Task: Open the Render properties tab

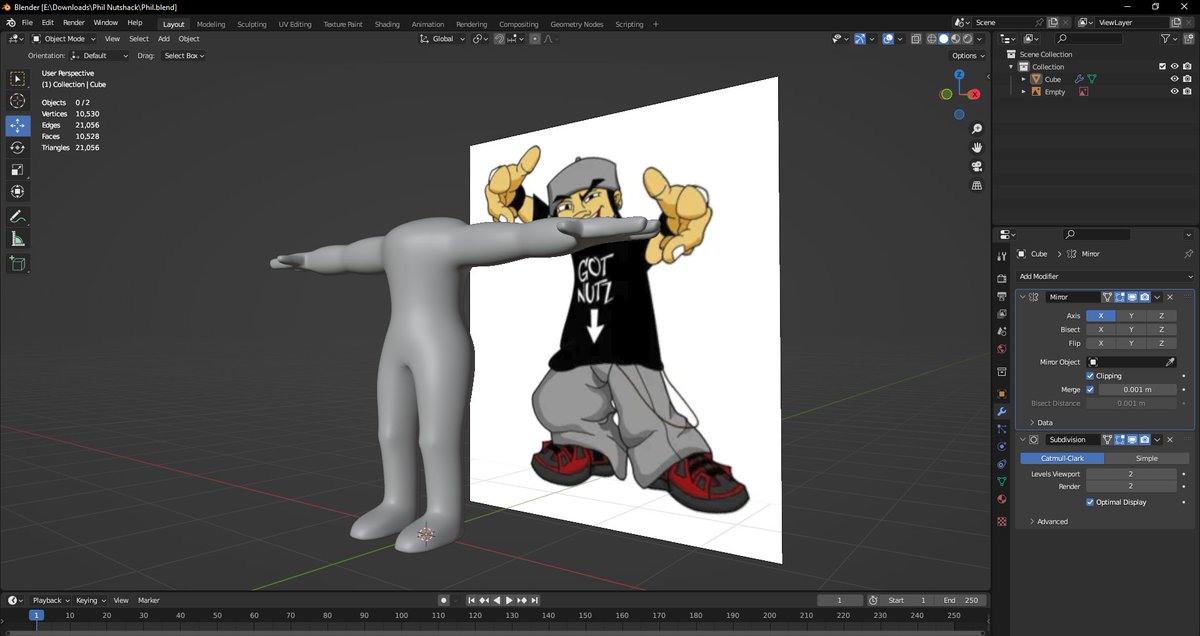Action: pyautogui.click(x=1002, y=278)
